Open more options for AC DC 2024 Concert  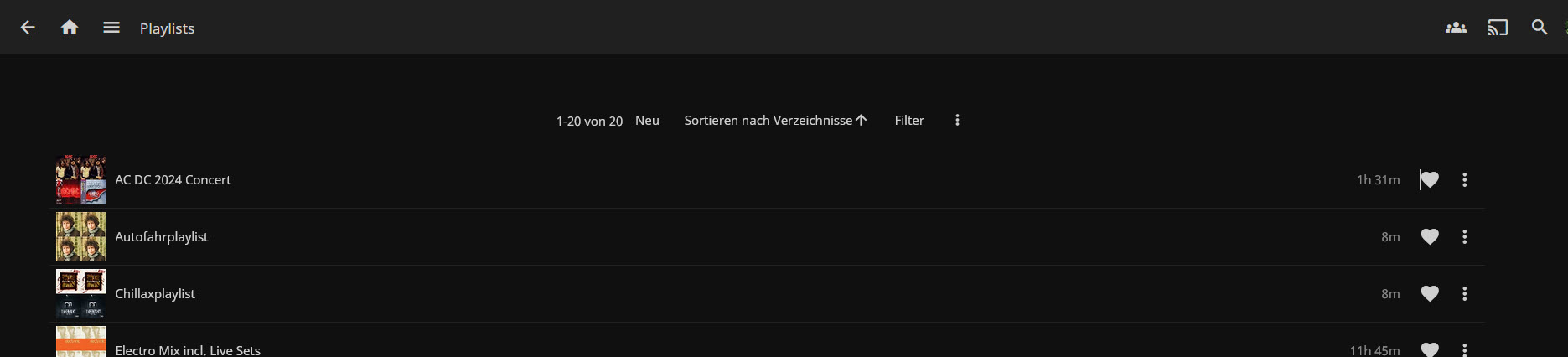(x=1464, y=180)
